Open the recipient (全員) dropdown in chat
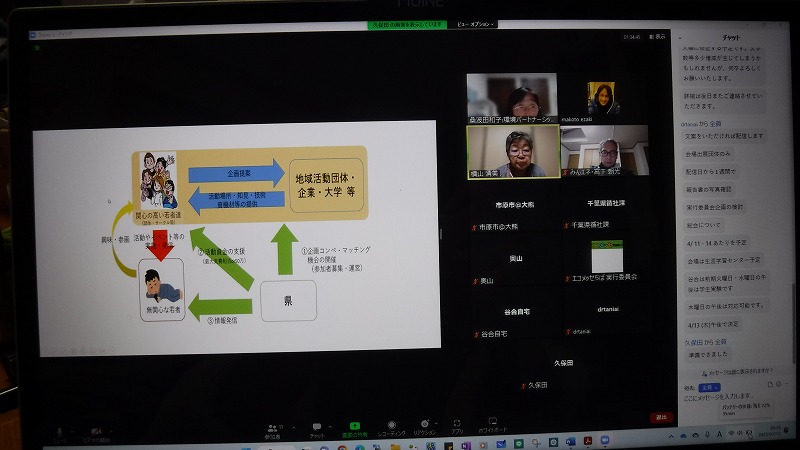The height and width of the screenshot is (450, 800). 709,388
